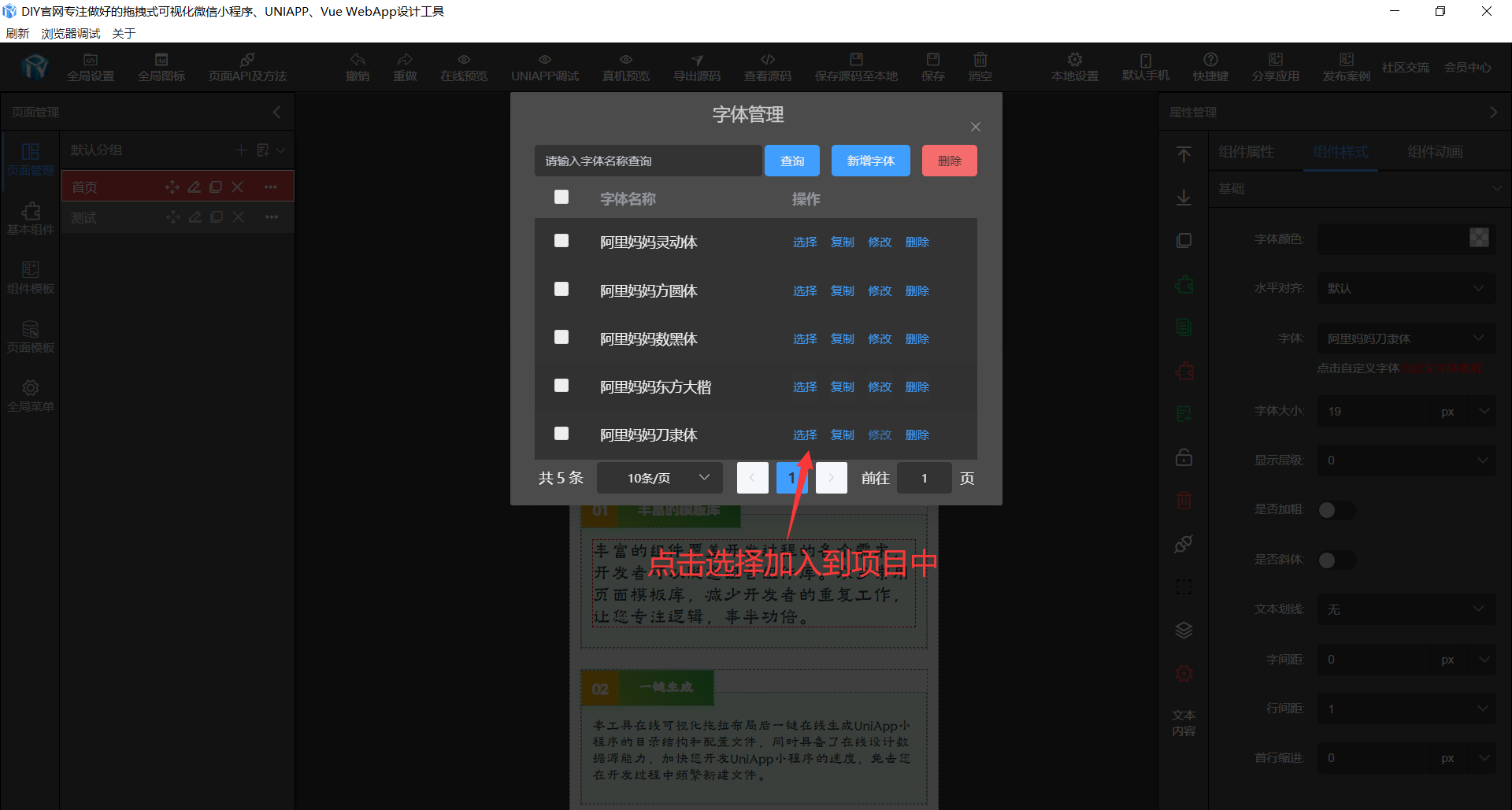The height and width of the screenshot is (810, 1512).
Task: Switch to 组件样式 tab
Action: coord(1340,152)
